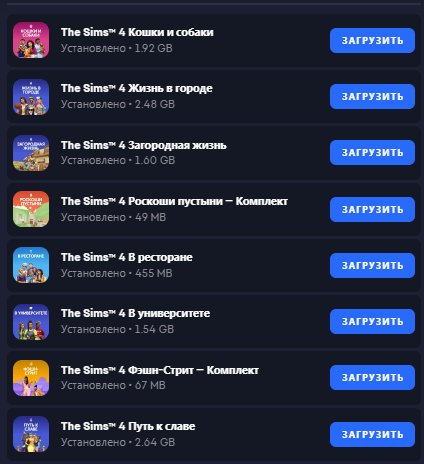The image size is (424, 464).
Task: Download the Загородная жизнь pack
Action: click(x=372, y=153)
